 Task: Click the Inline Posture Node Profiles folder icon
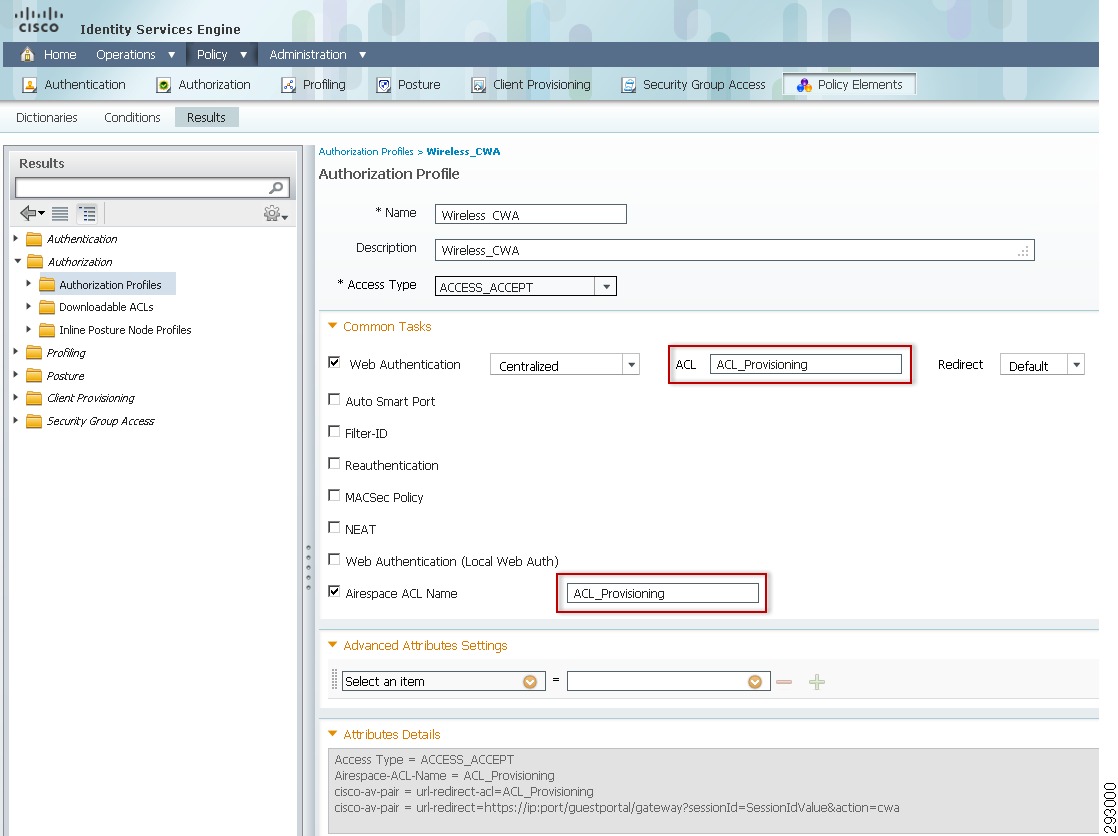tap(47, 330)
